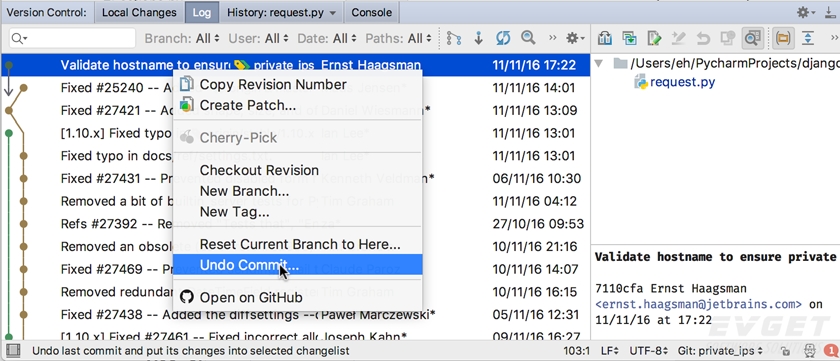Open Date: All filter dropdown

327,39
